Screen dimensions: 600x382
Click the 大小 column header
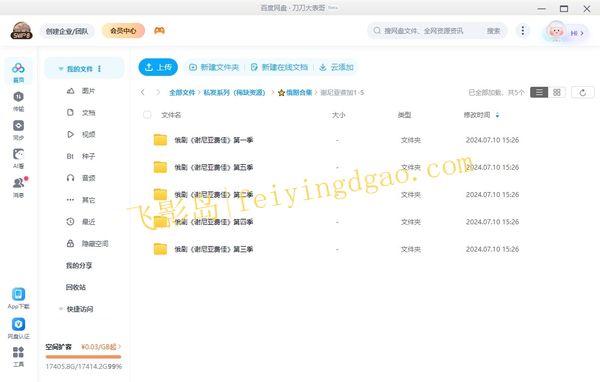coord(339,115)
